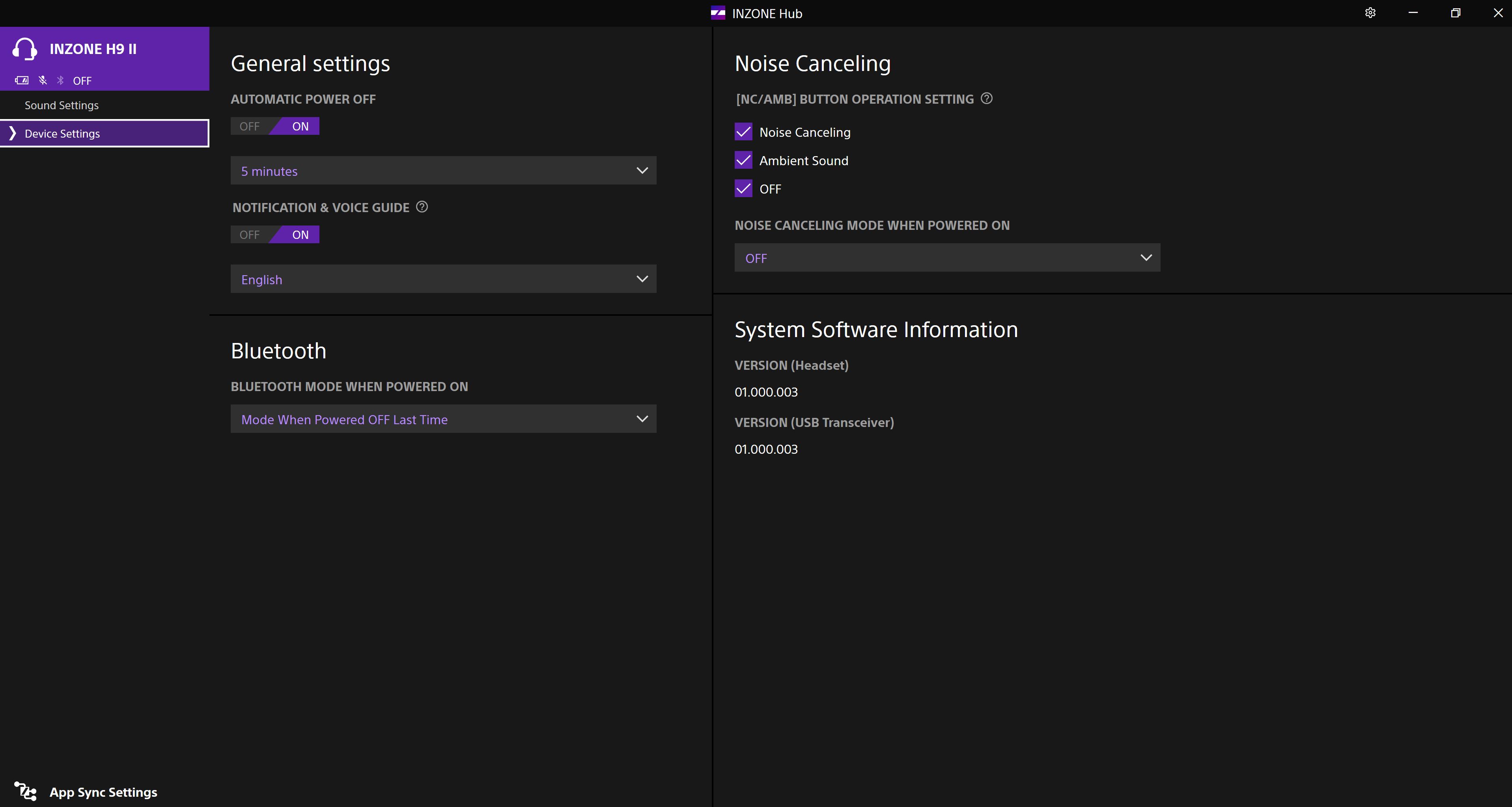Open the App Sync Settings icon
1512x807 pixels.
pyautogui.click(x=25, y=791)
